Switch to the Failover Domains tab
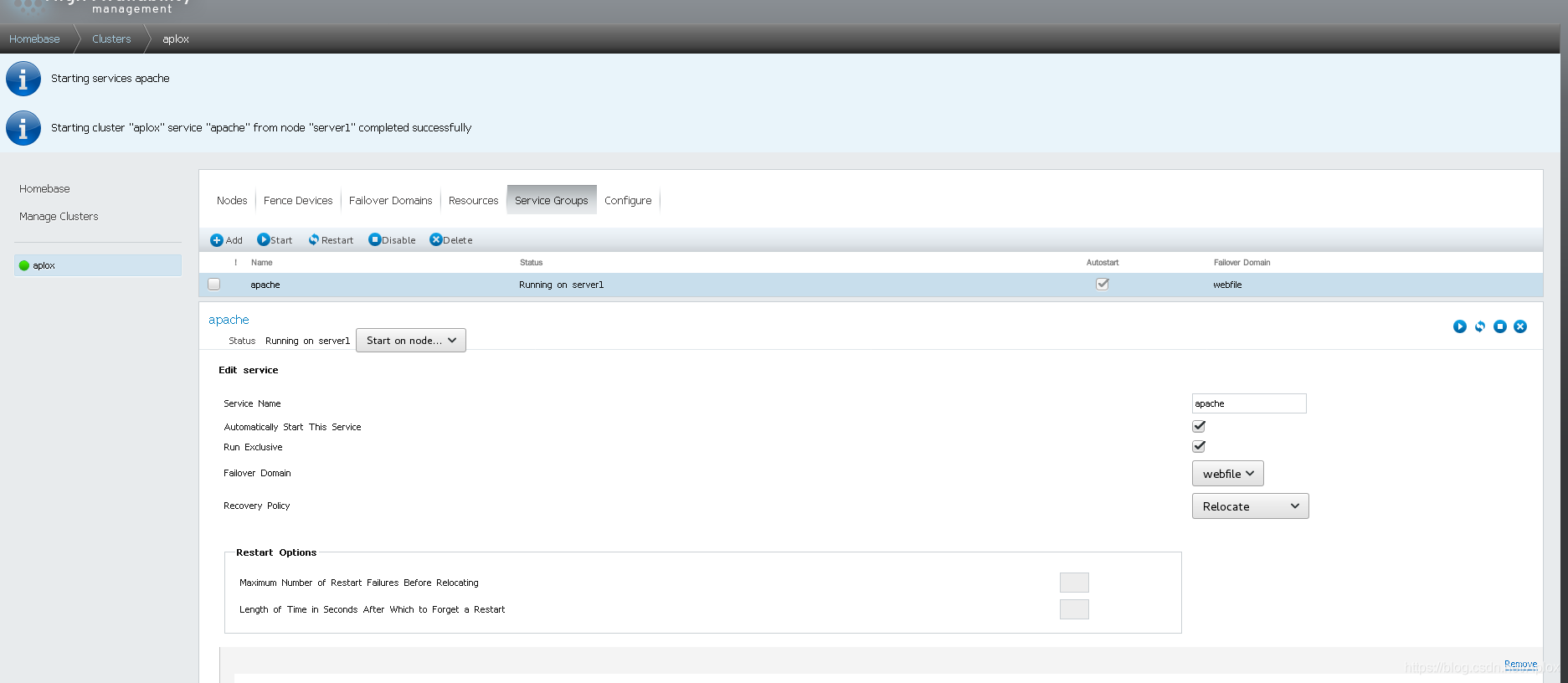Screen dimensions: 1568x683 coord(391,201)
